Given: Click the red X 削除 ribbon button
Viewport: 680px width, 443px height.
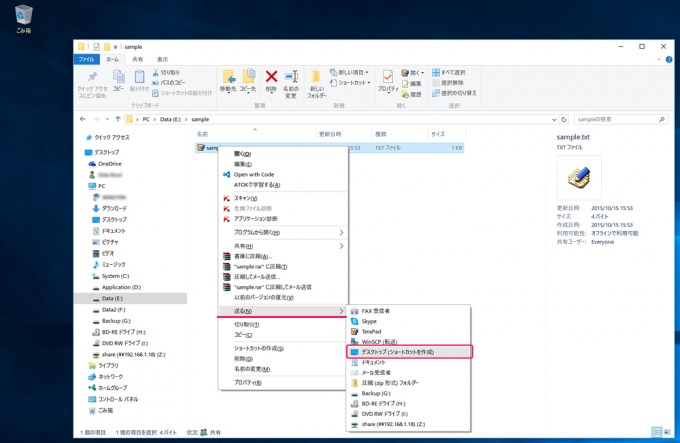Looking at the screenshot, I should pos(271,77).
